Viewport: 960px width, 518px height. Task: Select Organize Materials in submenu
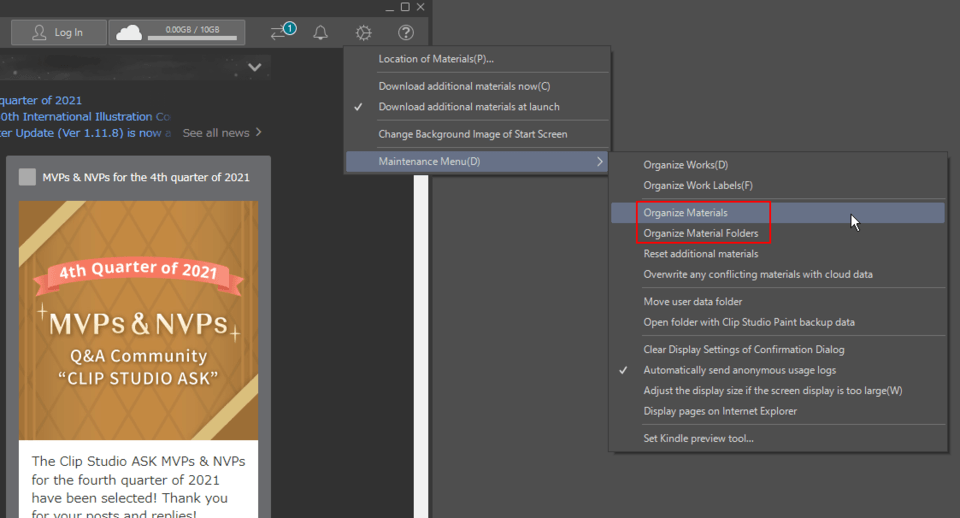point(778,213)
